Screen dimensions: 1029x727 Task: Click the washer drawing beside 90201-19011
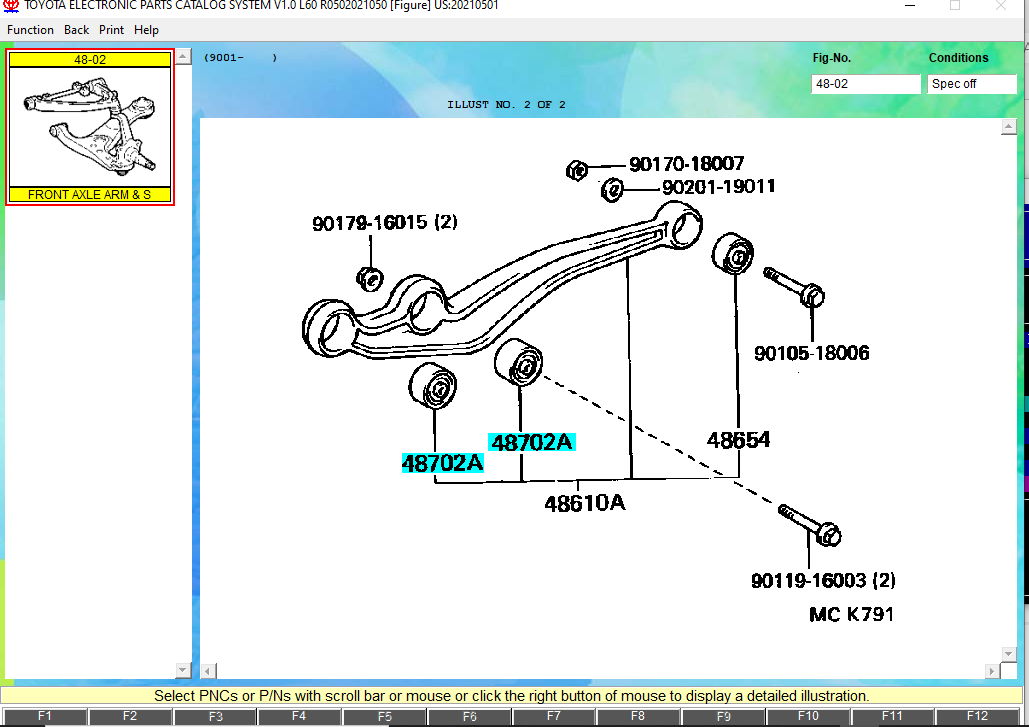[x=614, y=188]
